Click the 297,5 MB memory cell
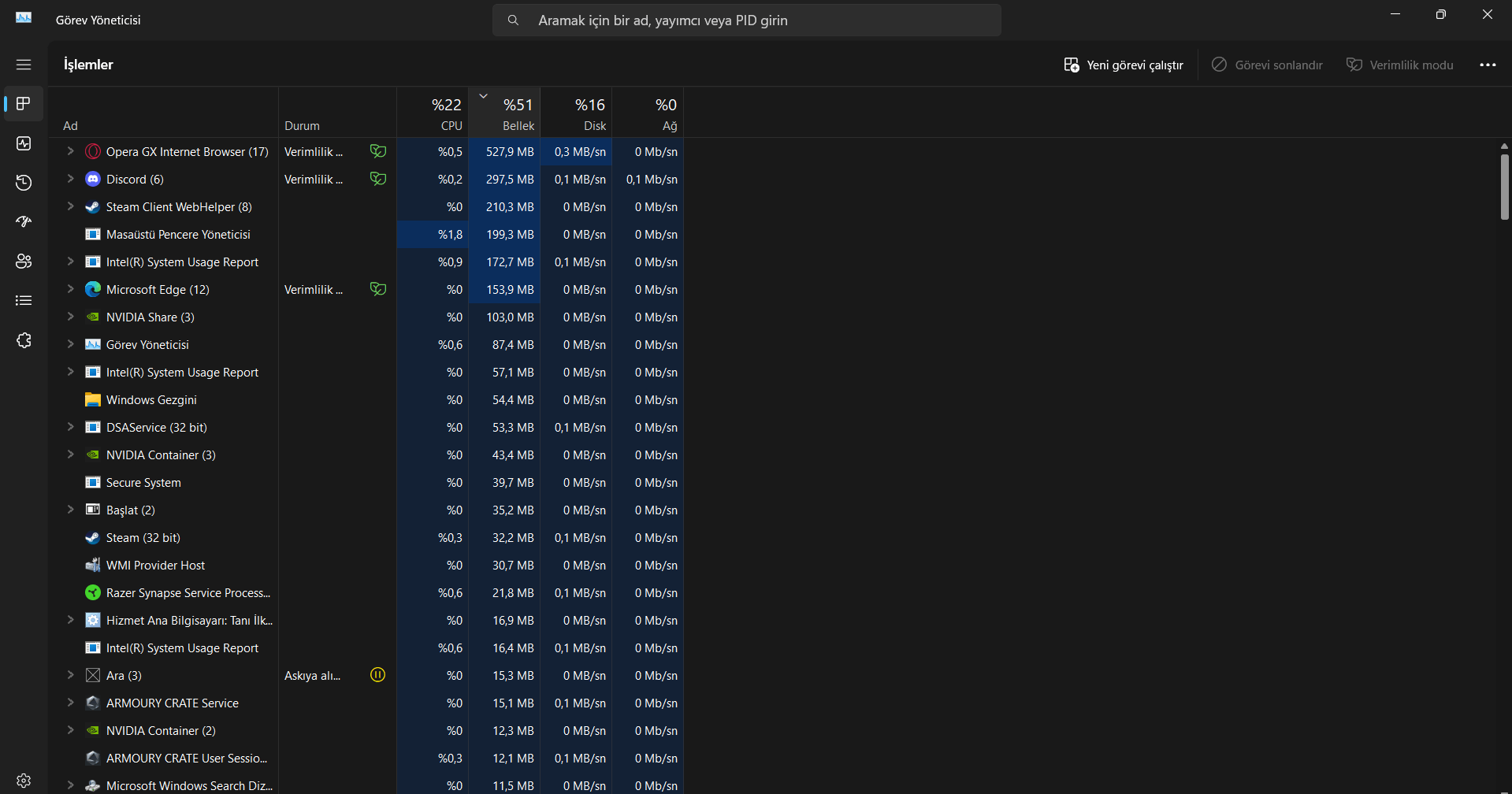 pos(504,179)
